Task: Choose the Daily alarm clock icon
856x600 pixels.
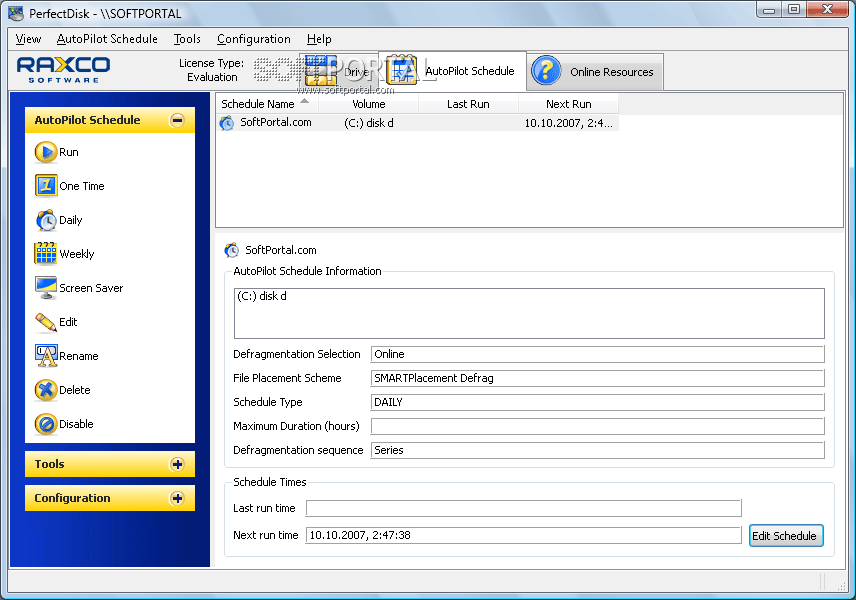Action: click(46, 220)
